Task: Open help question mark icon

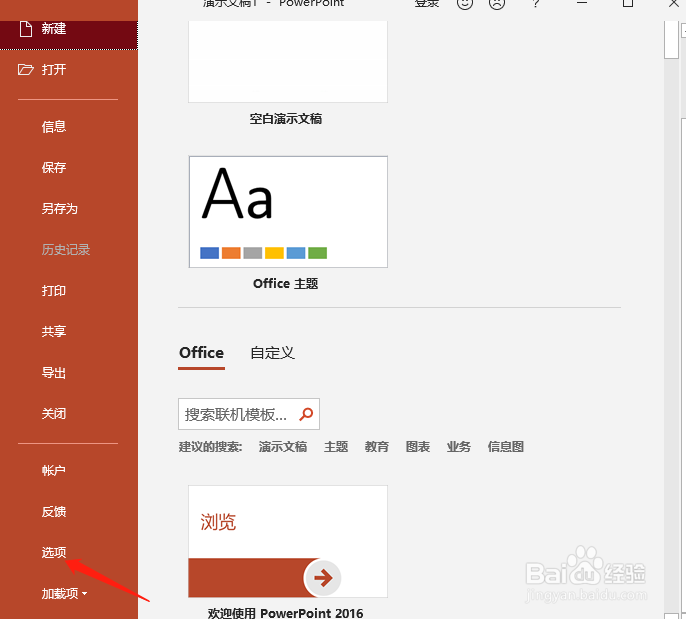Action: [x=535, y=3]
